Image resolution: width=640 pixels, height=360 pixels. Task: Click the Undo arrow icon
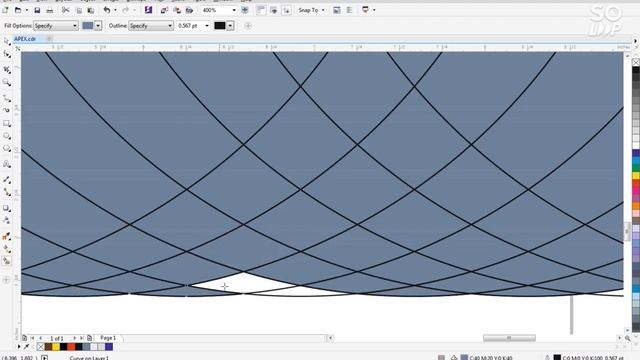[107, 10]
